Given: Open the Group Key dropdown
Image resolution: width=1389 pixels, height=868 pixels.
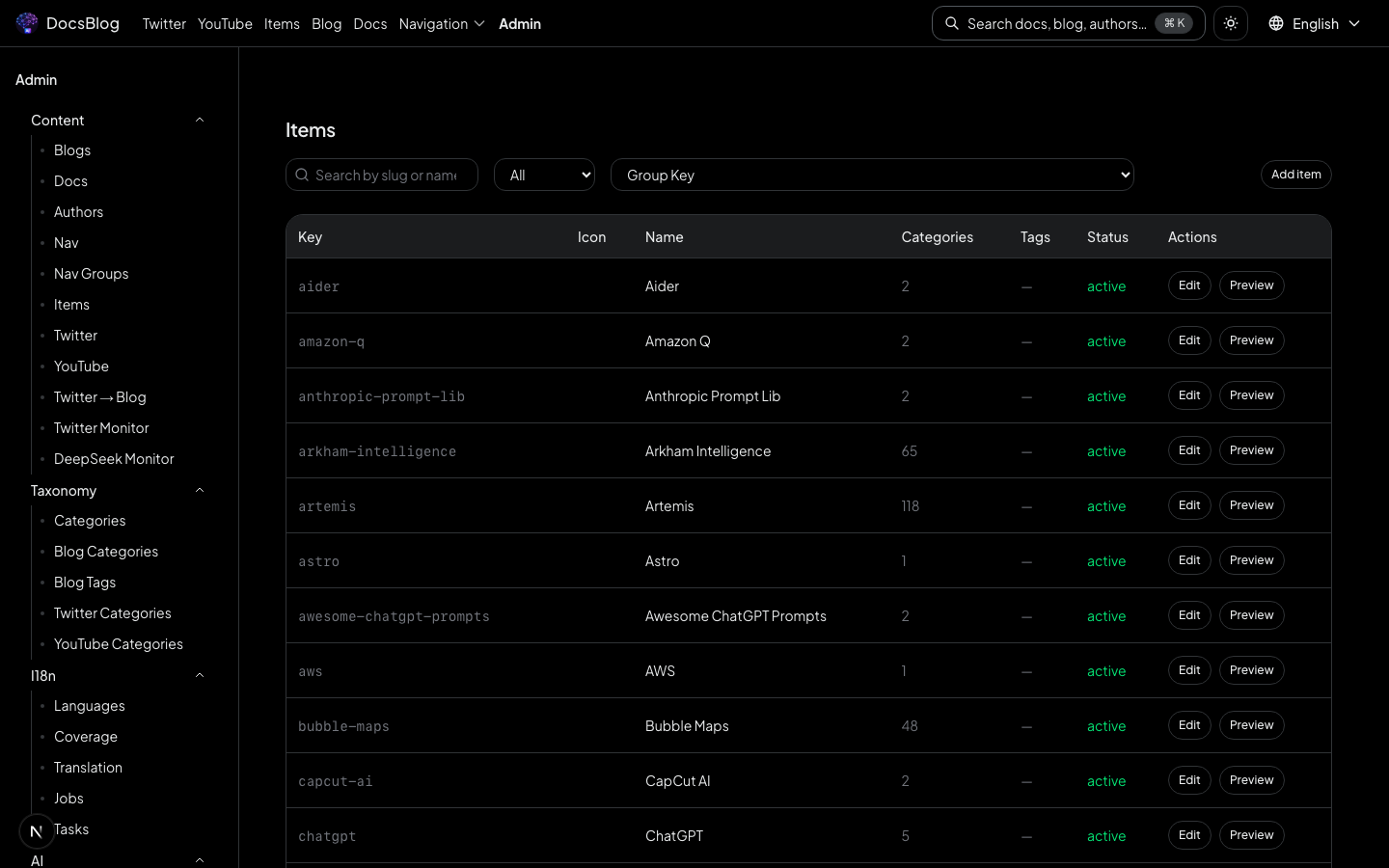Looking at the screenshot, I should coord(872,175).
